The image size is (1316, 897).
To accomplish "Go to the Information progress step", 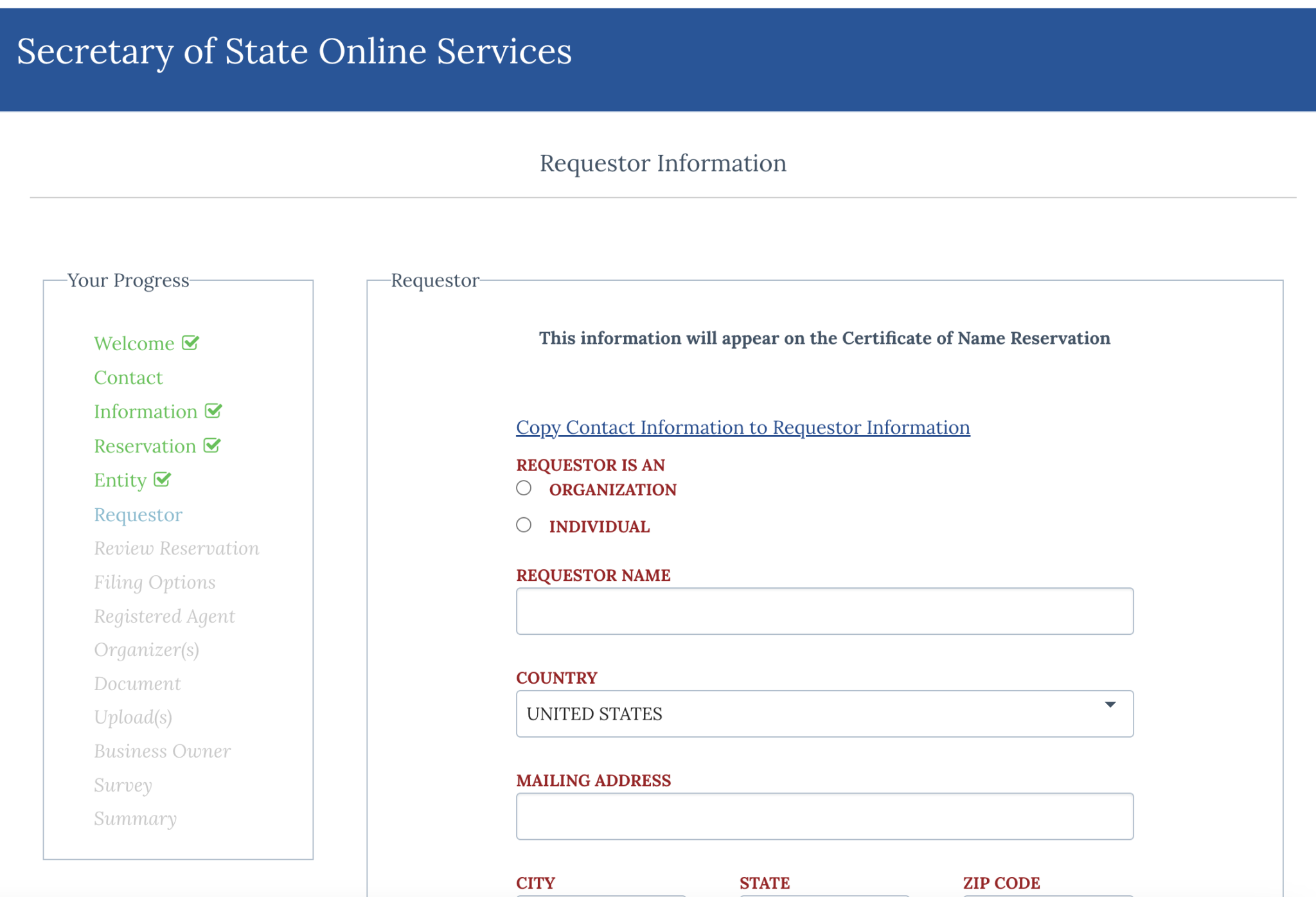I will [x=145, y=412].
